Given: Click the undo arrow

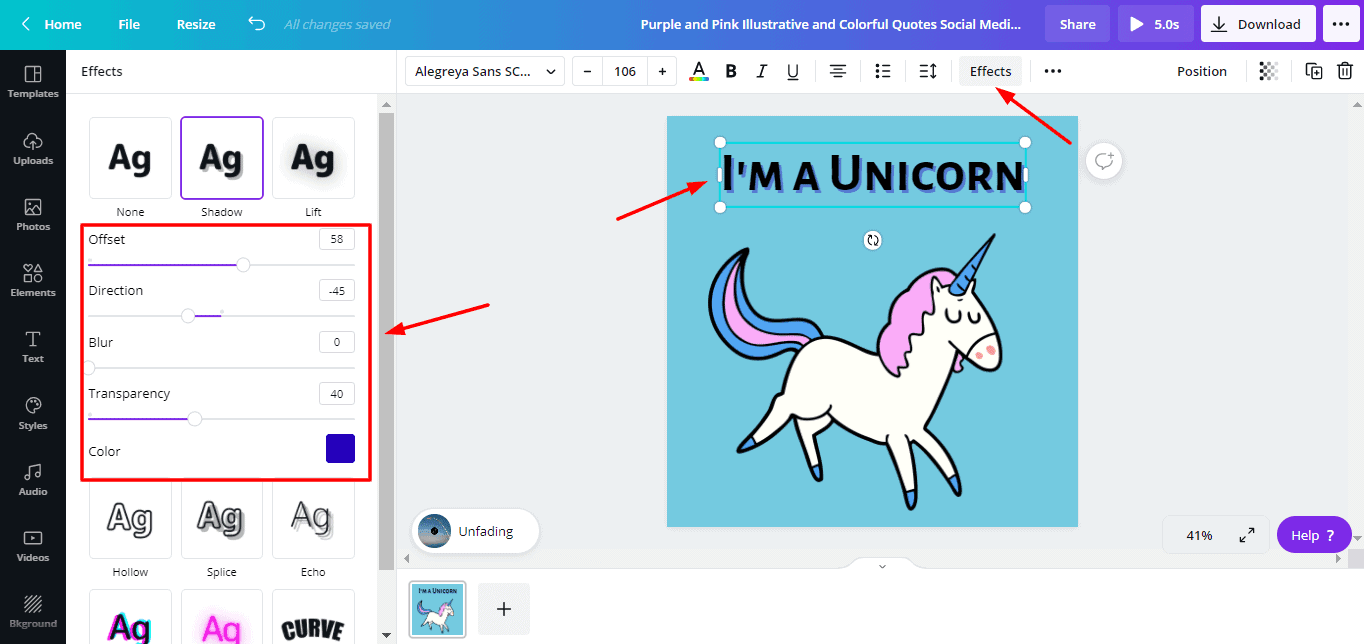Looking at the screenshot, I should [x=257, y=24].
